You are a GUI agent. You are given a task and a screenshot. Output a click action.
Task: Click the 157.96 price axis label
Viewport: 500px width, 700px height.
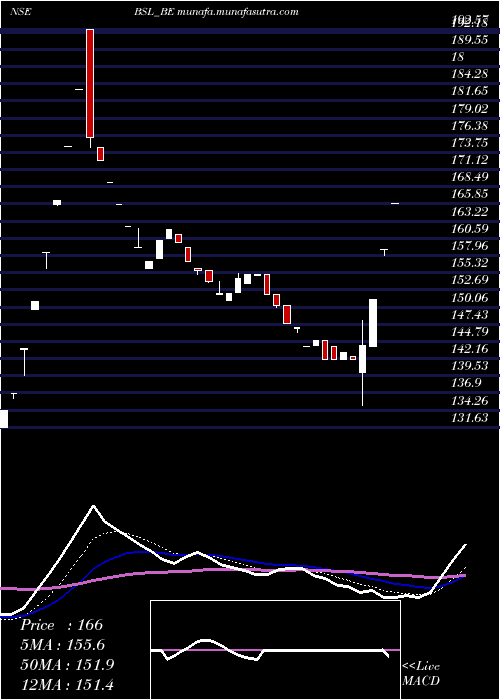tap(469, 246)
